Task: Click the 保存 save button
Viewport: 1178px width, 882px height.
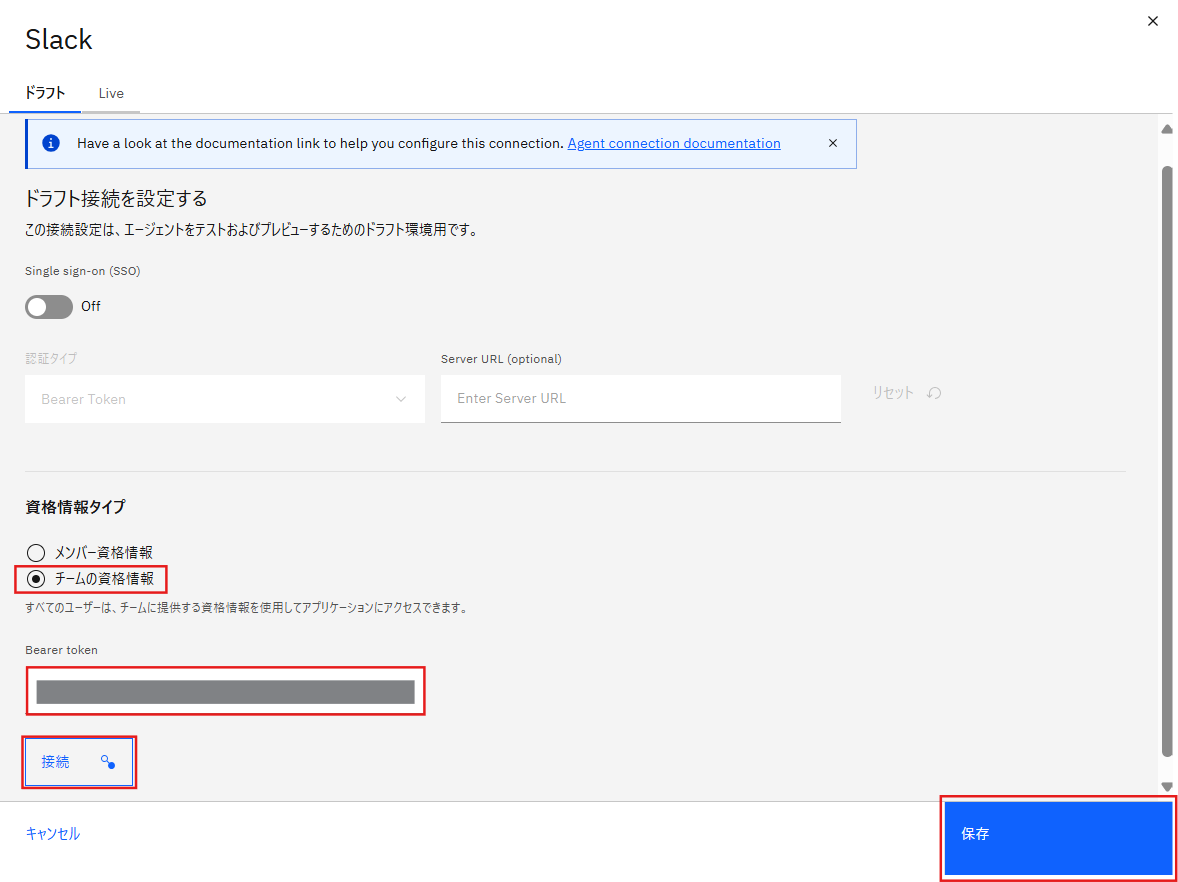Action: pyautogui.click(x=1059, y=838)
